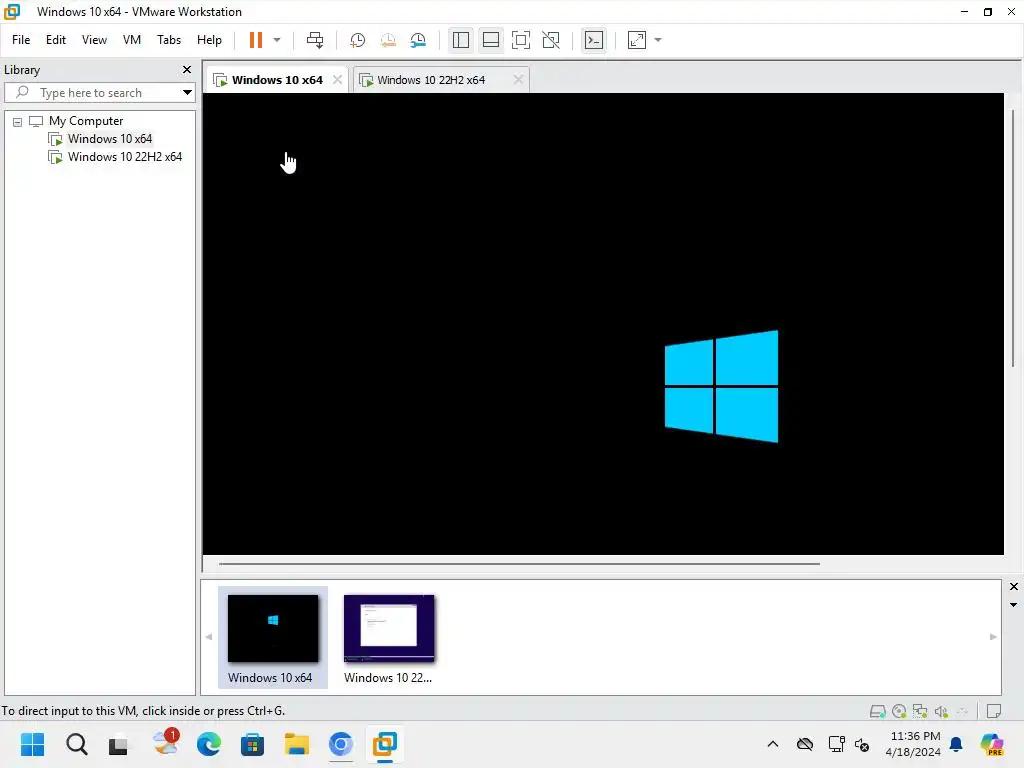Select the Windows 10 x64 thumbnail
This screenshot has width=1024, height=768.
[x=273, y=637]
